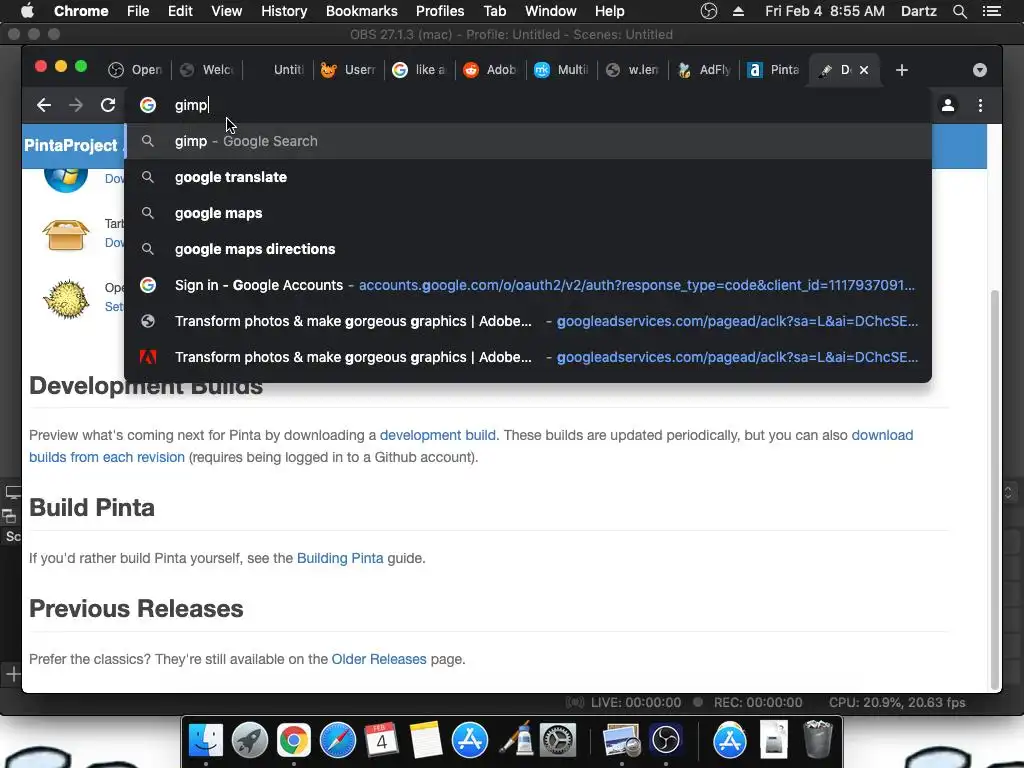The image size is (1024, 768).
Task: Open Chrome three-dot menu
Action: pos(980,105)
